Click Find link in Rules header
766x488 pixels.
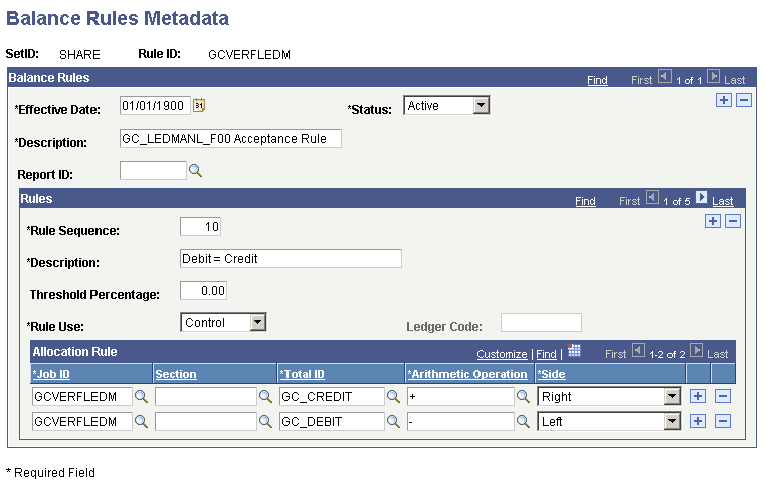(x=585, y=201)
